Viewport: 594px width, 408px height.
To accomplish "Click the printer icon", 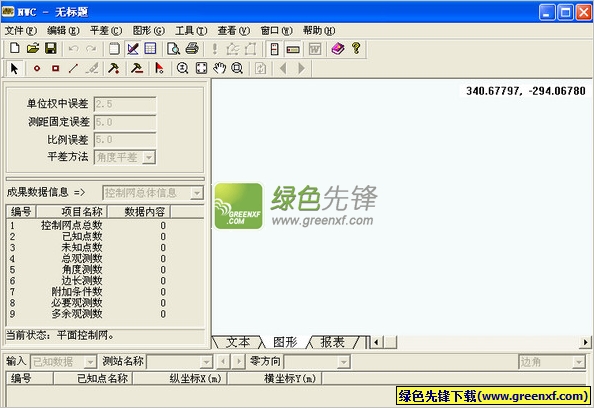I will click(192, 48).
